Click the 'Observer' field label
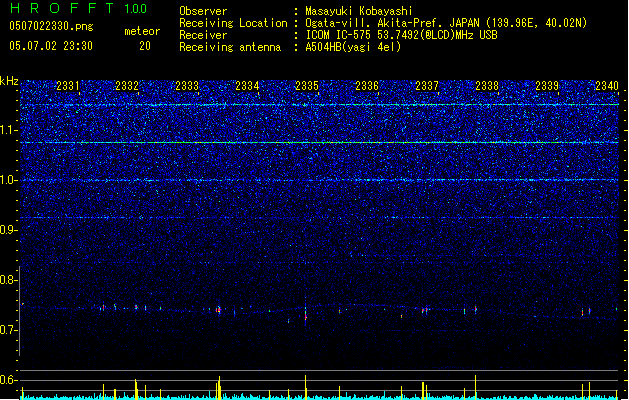Viewport: 629px width, 400px height. (x=203, y=11)
